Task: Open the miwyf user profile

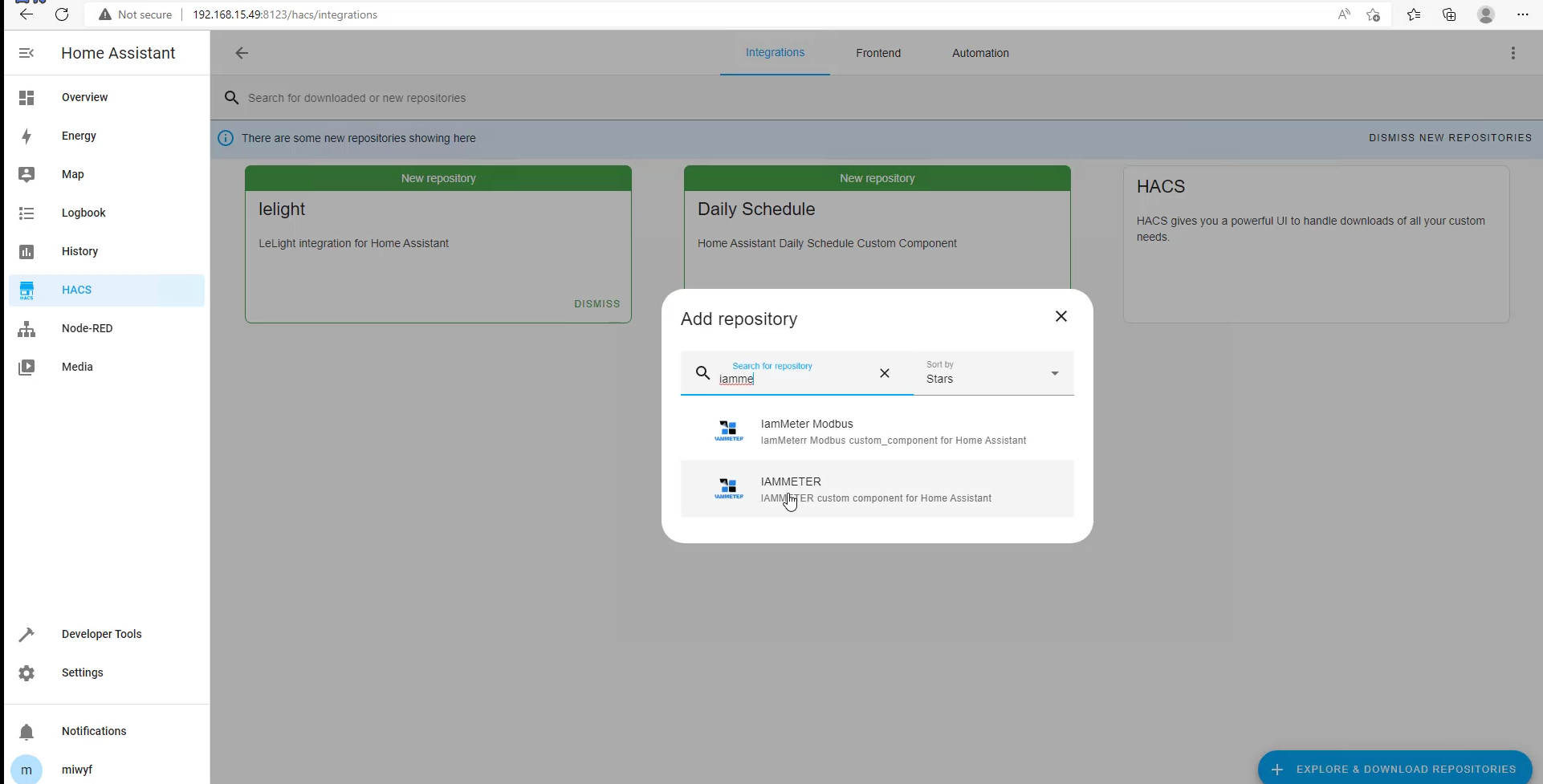Action: pyautogui.click(x=77, y=770)
